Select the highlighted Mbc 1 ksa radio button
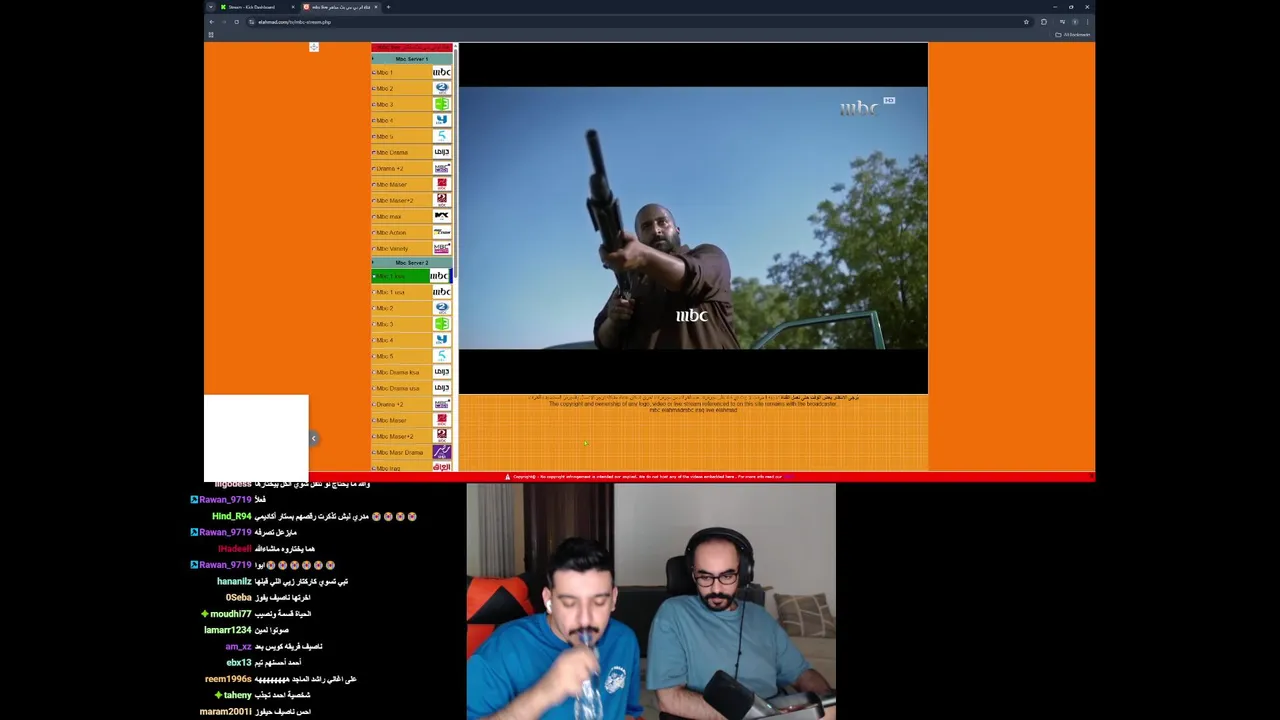Screen dimensions: 1280x720 [x=374, y=277]
